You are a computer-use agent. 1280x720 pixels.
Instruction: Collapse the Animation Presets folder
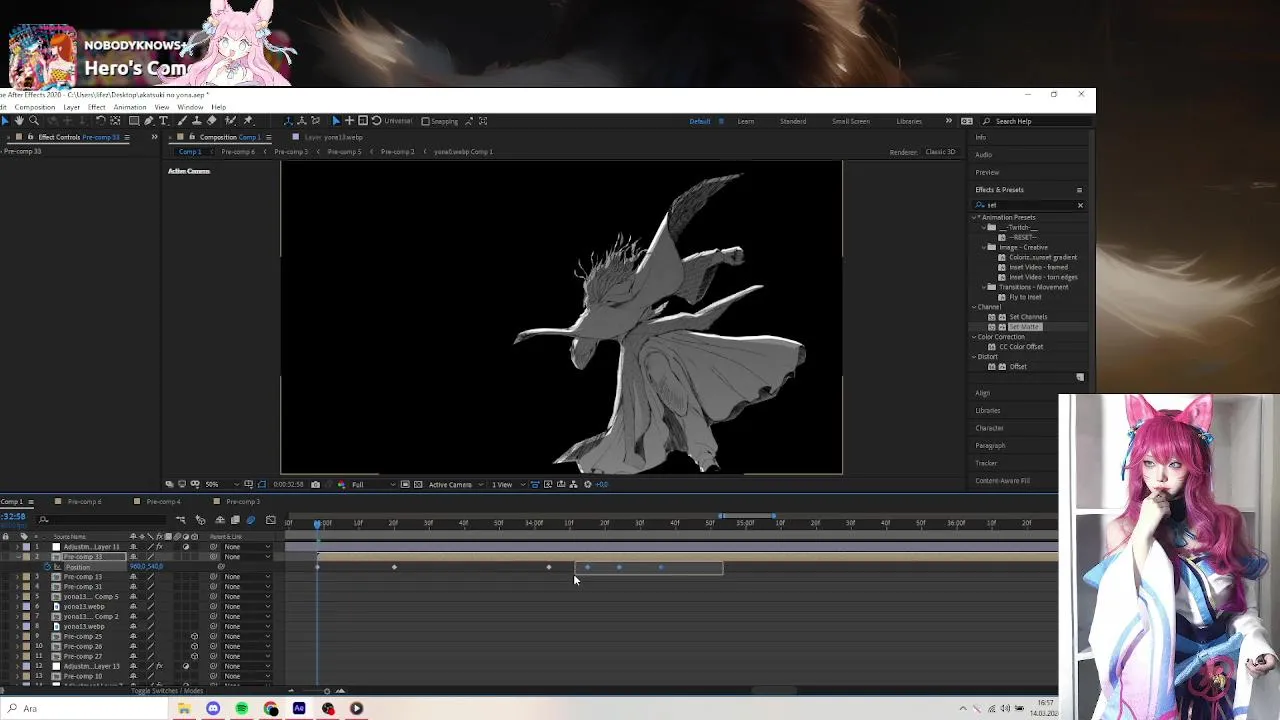pyautogui.click(x=975, y=217)
